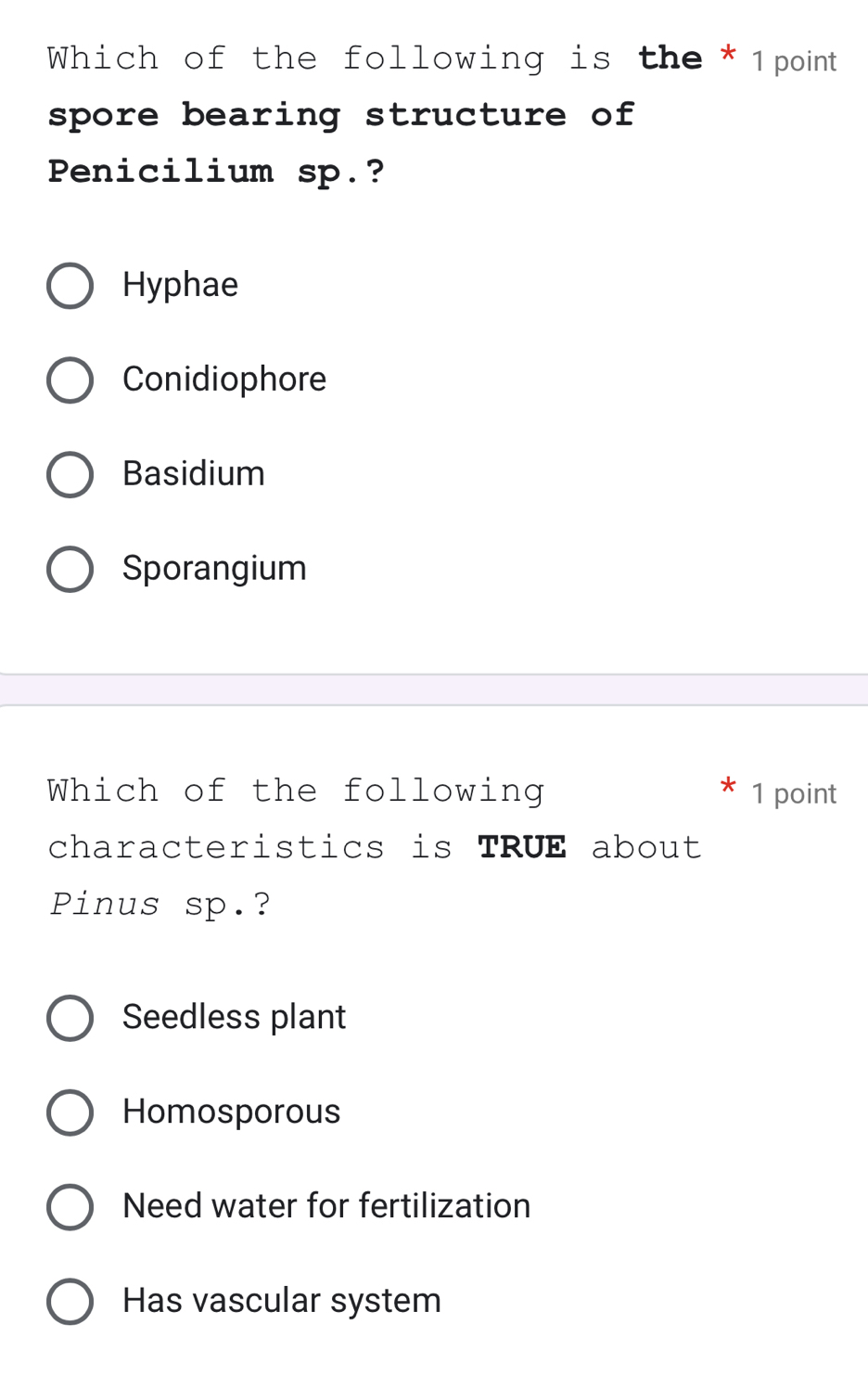Image resolution: width=868 pixels, height=1389 pixels.
Task: Choose the Homosporous answer option
Action: (x=70, y=1112)
